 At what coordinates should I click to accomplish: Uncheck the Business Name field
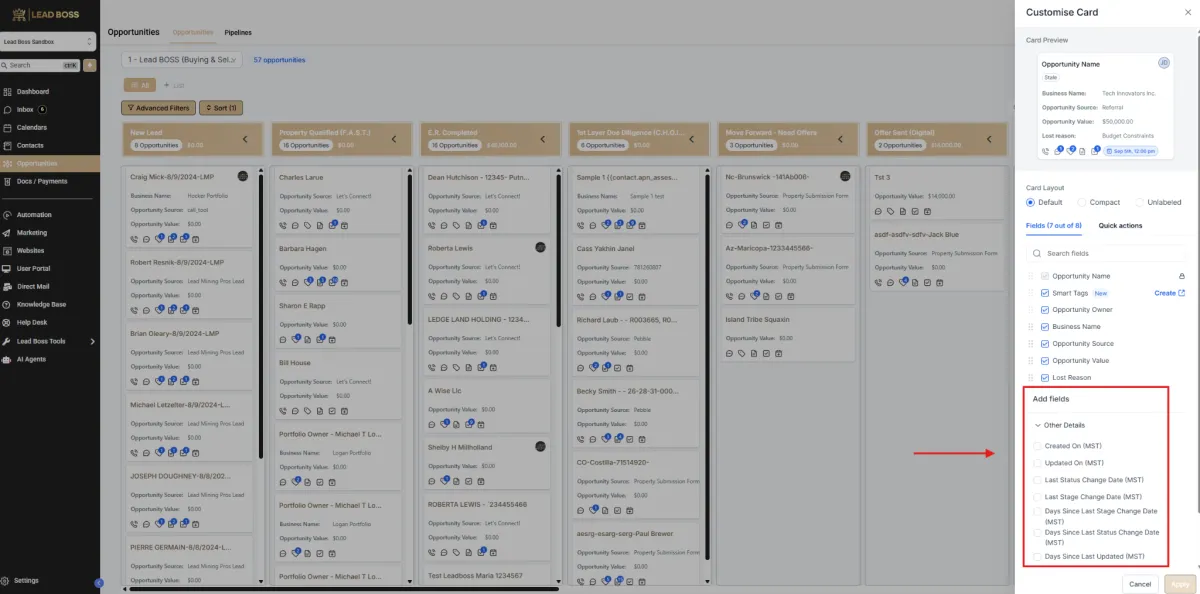[x=1045, y=327]
